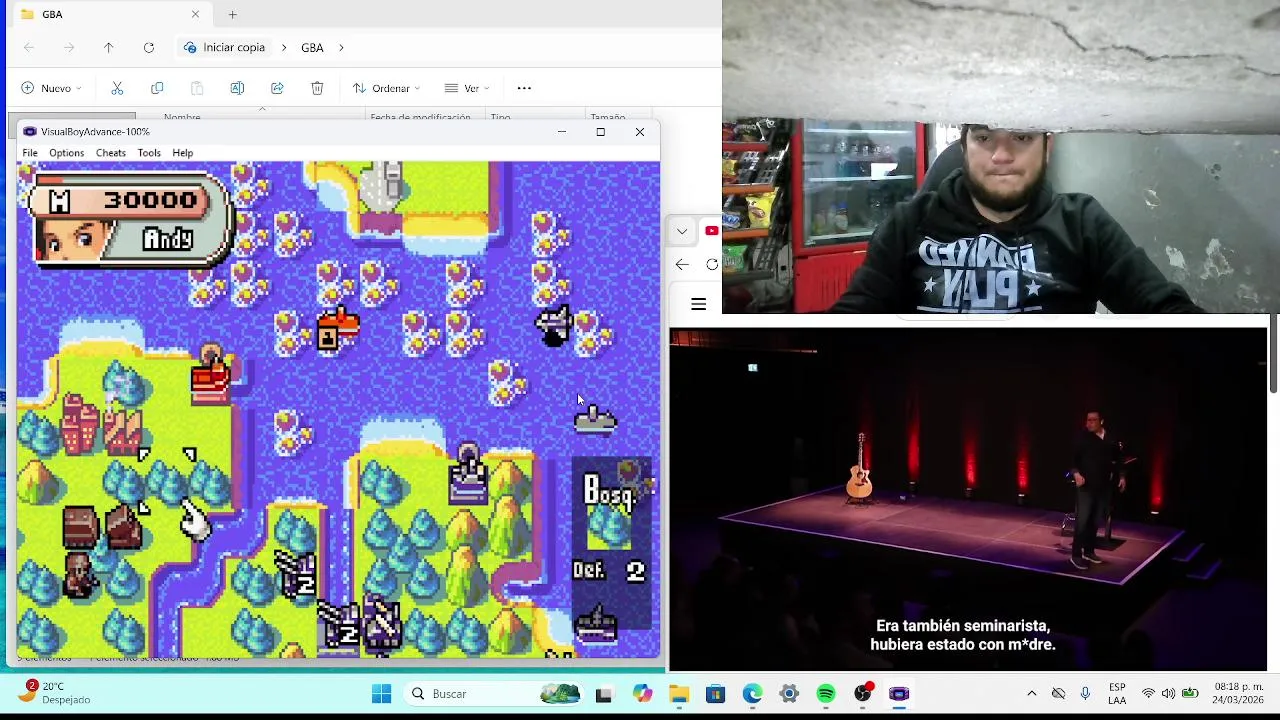Close the GBA File Explorer tab
Viewport: 1280px width, 720px height.
point(195,14)
